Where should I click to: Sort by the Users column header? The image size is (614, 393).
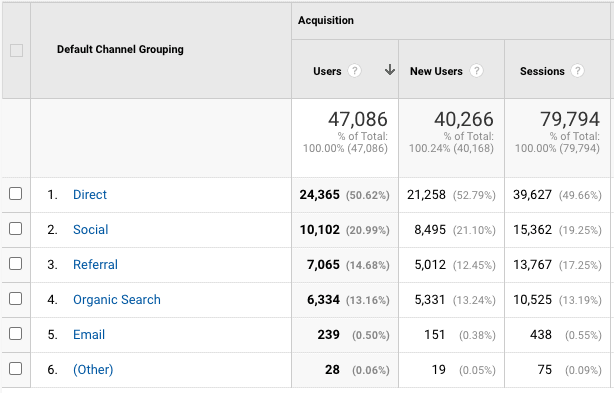pos(327,71)
